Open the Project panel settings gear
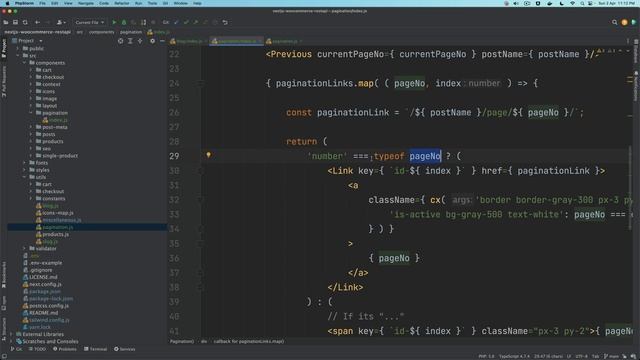 [152, 41]
